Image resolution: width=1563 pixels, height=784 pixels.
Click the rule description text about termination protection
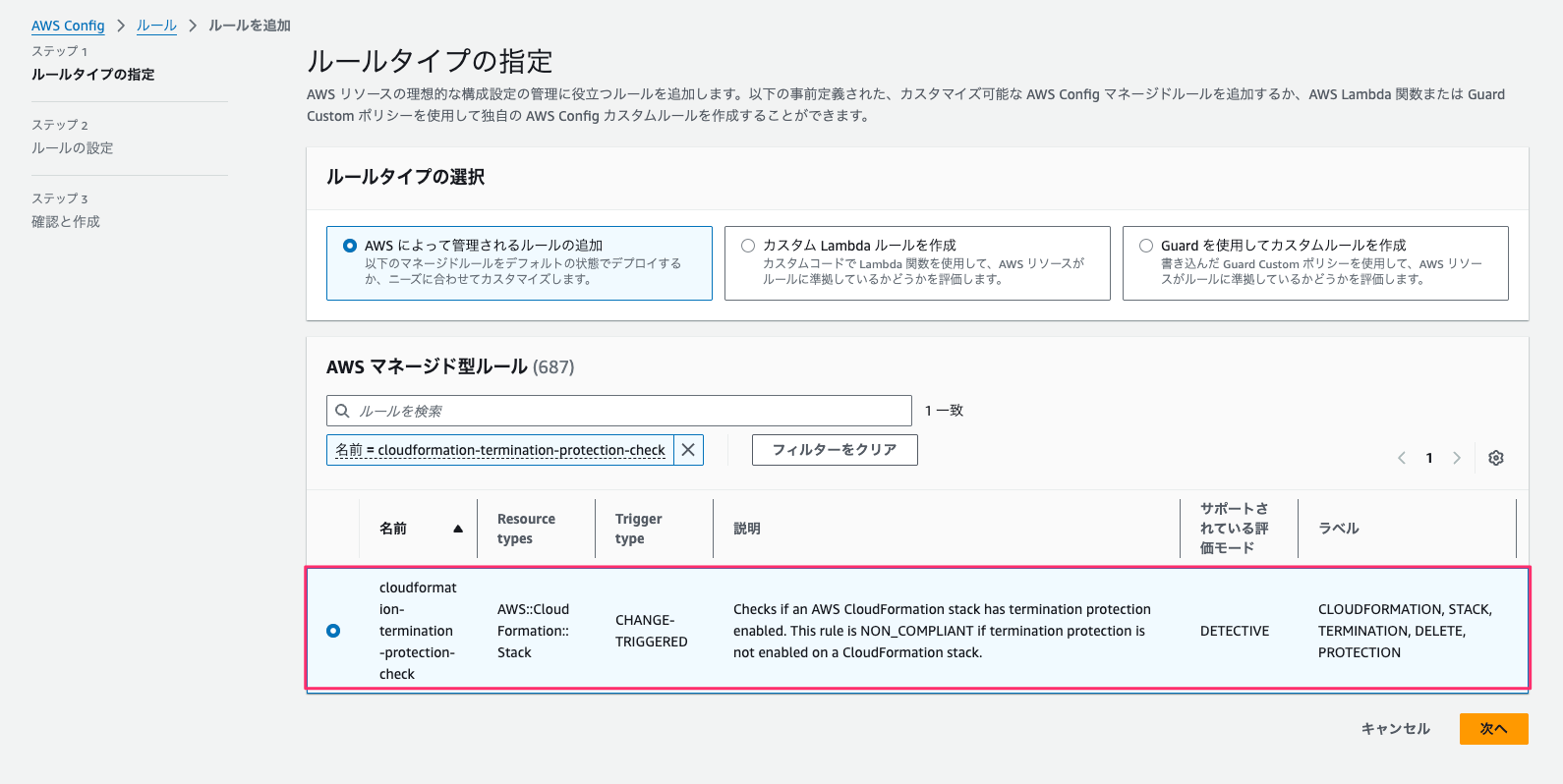pyautogui.click(x=942, y=631)
